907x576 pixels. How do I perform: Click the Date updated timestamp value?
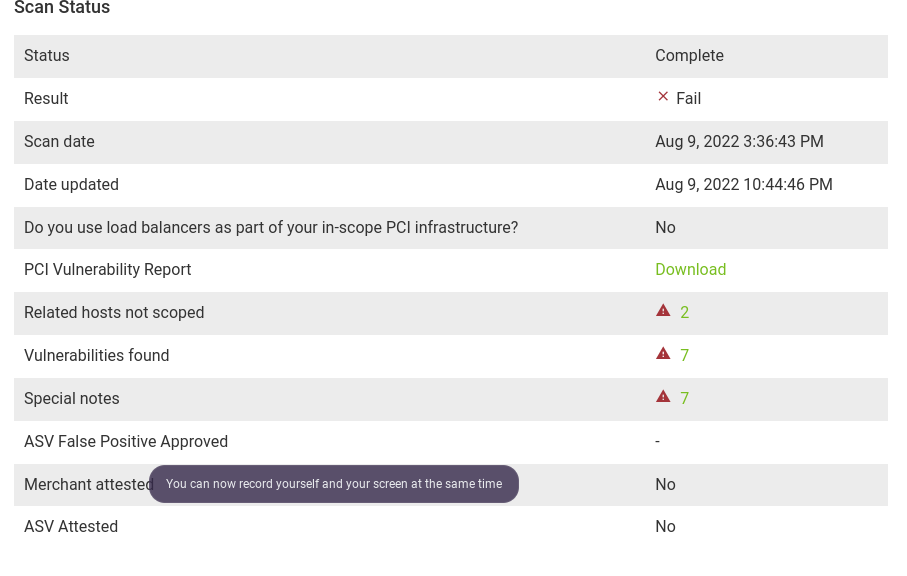(743, 185)
